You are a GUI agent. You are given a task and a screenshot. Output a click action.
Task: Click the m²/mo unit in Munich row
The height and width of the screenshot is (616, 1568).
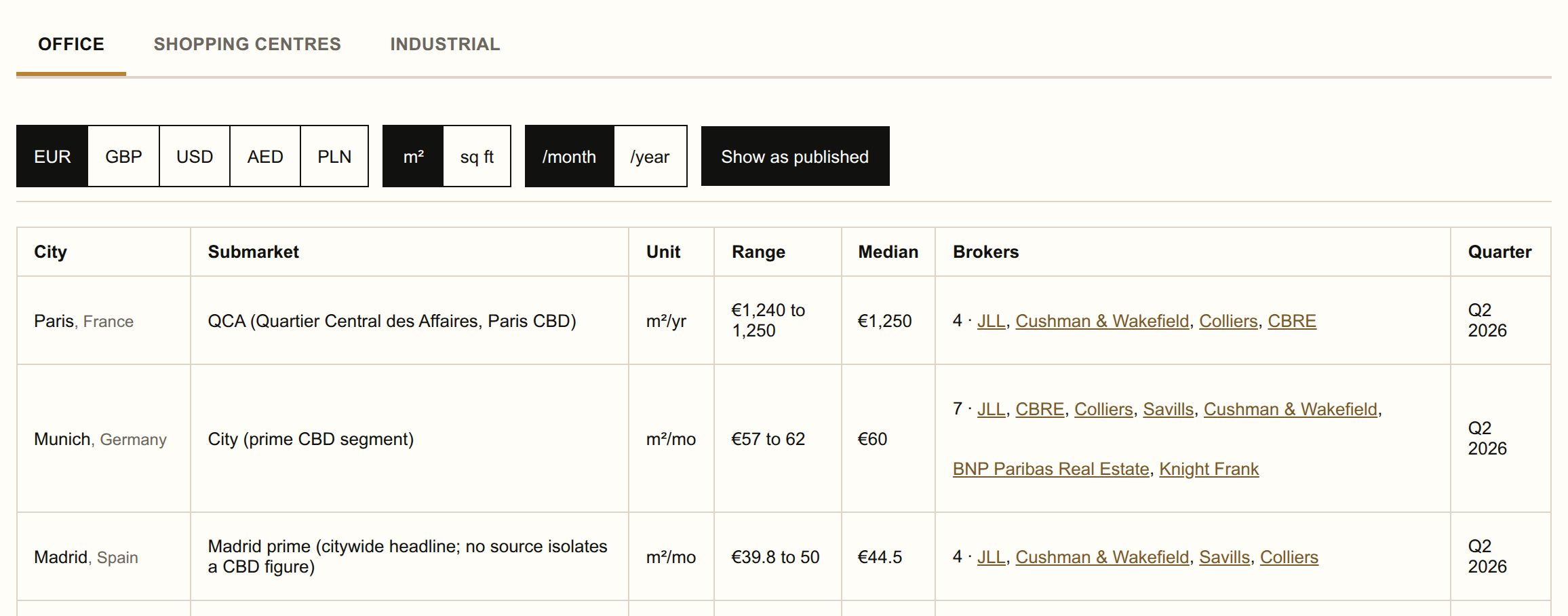coord(671,439)
